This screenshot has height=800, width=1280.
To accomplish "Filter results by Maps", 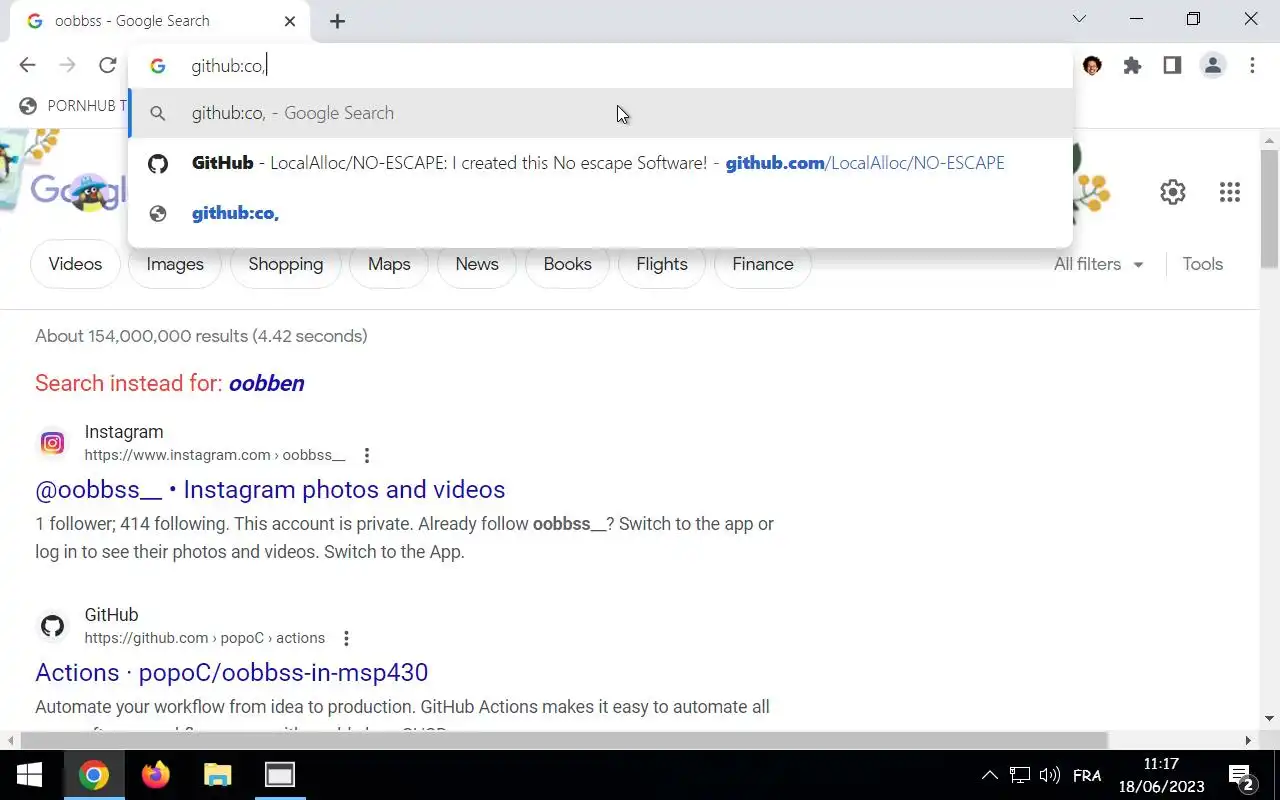I will tap(389, 264).
